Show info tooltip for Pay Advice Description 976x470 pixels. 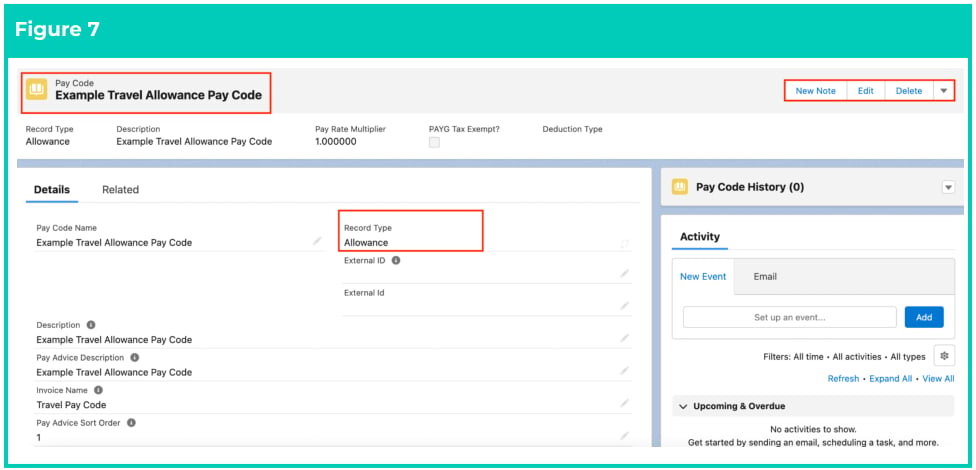point(134,357)
